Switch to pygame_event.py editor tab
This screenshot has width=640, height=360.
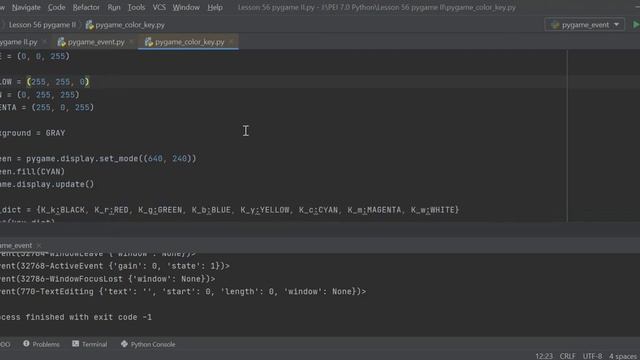(x=96, y=42)
